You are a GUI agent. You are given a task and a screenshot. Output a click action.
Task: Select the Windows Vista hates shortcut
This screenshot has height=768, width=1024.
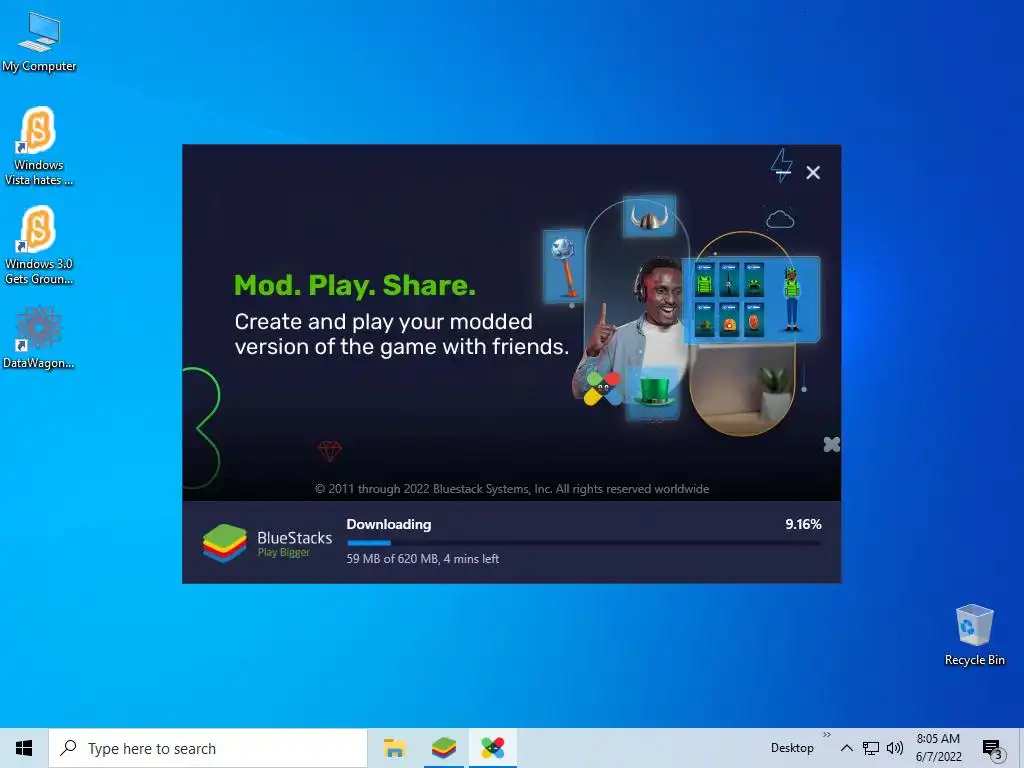[39, 146]
